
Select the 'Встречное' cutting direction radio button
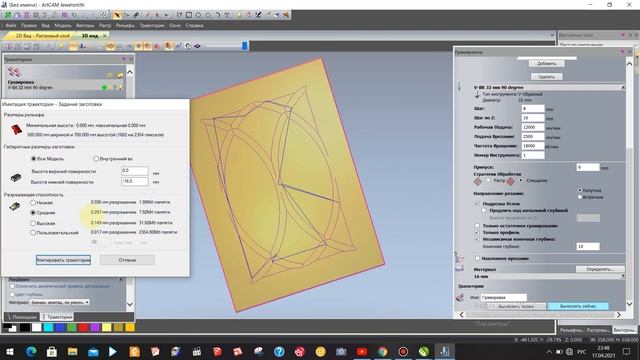[580, 197]
